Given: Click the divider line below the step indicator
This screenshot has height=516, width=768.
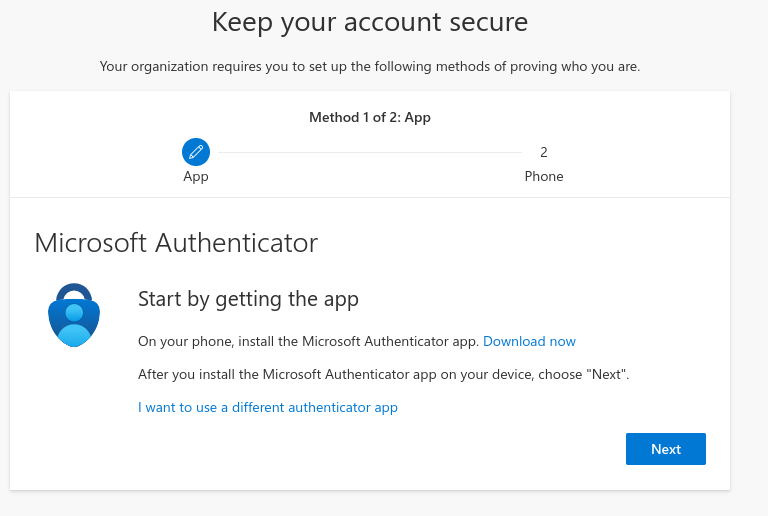Looking at the screenshot, I should tap(370, 197).
